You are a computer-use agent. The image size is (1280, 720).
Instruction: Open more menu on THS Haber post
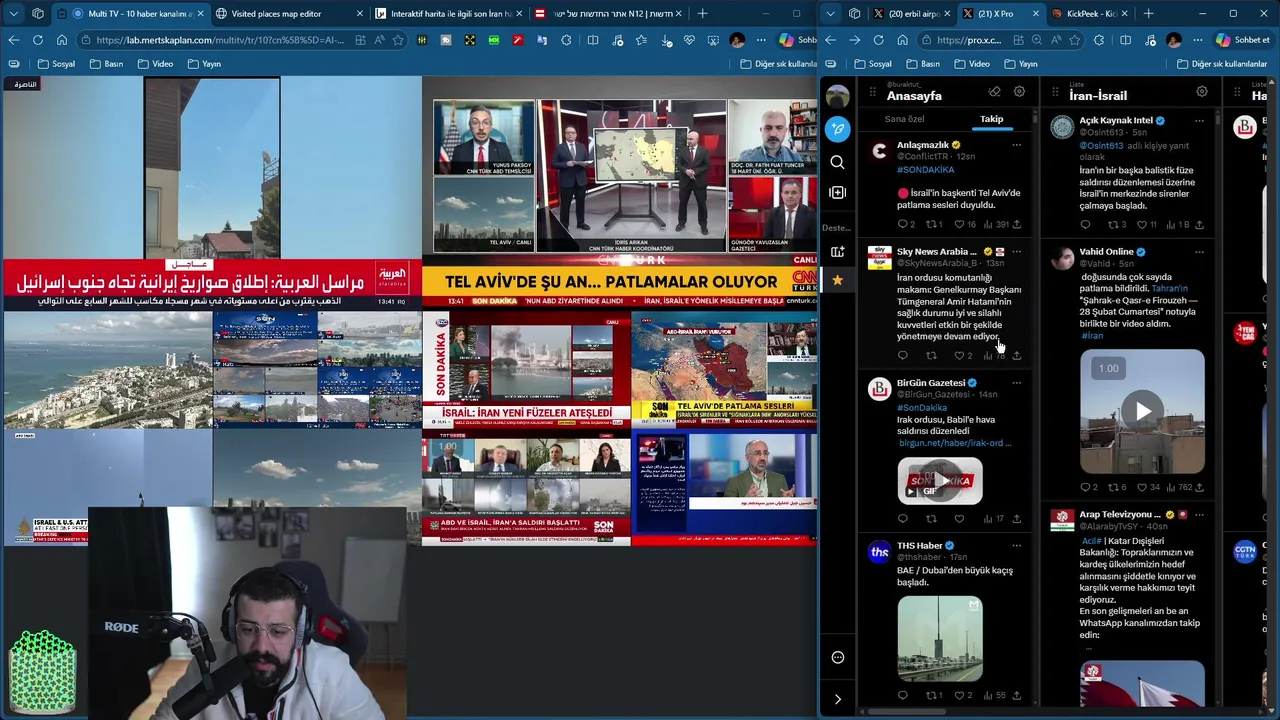point(1016,546)
